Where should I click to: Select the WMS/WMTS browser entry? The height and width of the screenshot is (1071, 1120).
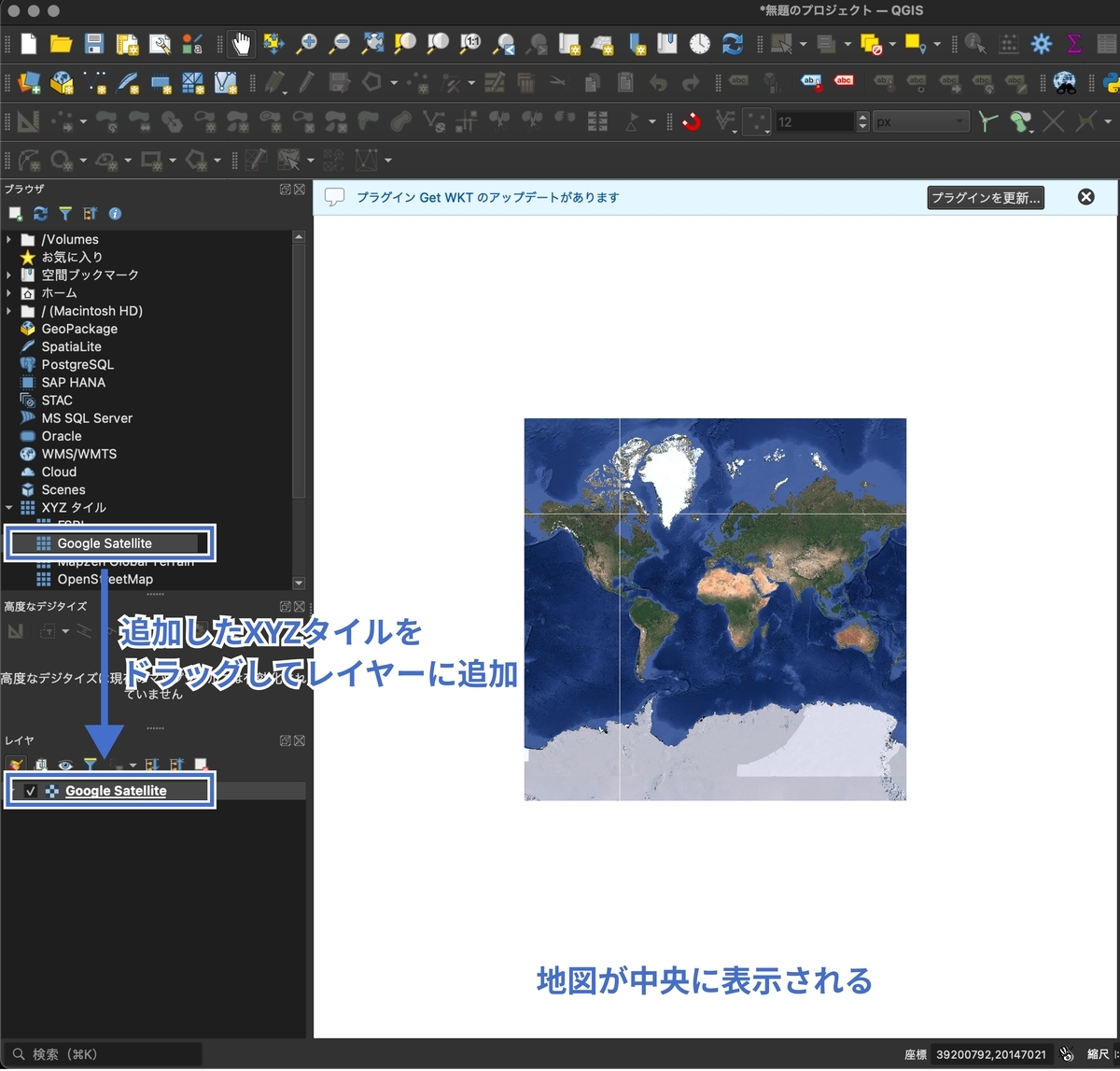click(79, 454)
